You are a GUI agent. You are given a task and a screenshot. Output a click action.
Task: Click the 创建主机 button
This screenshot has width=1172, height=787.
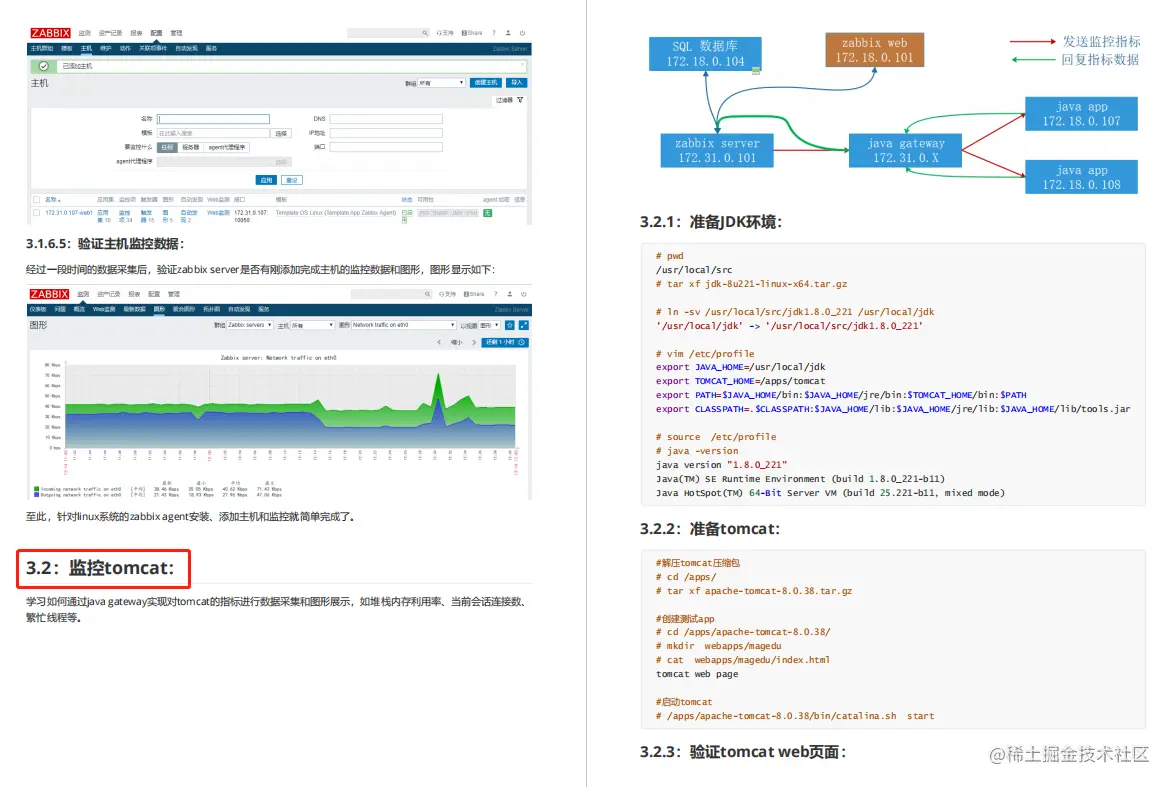tap(485, 82)
